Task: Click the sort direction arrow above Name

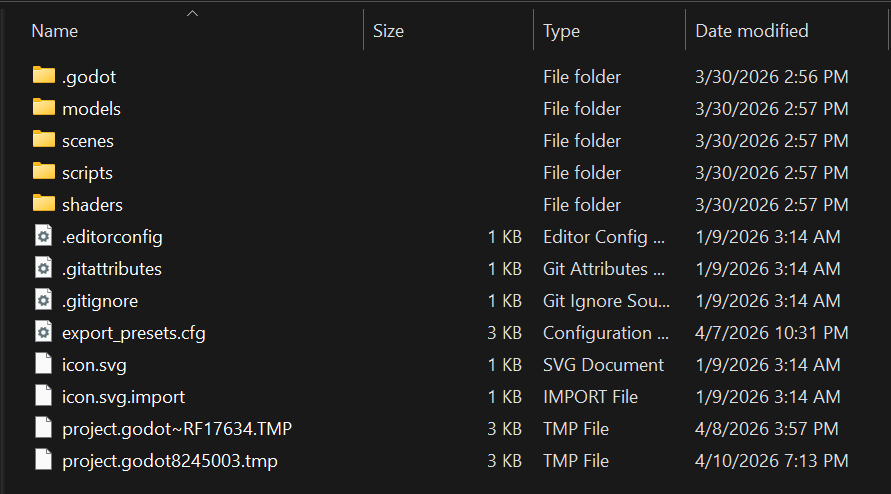Action: click(192, 13)
